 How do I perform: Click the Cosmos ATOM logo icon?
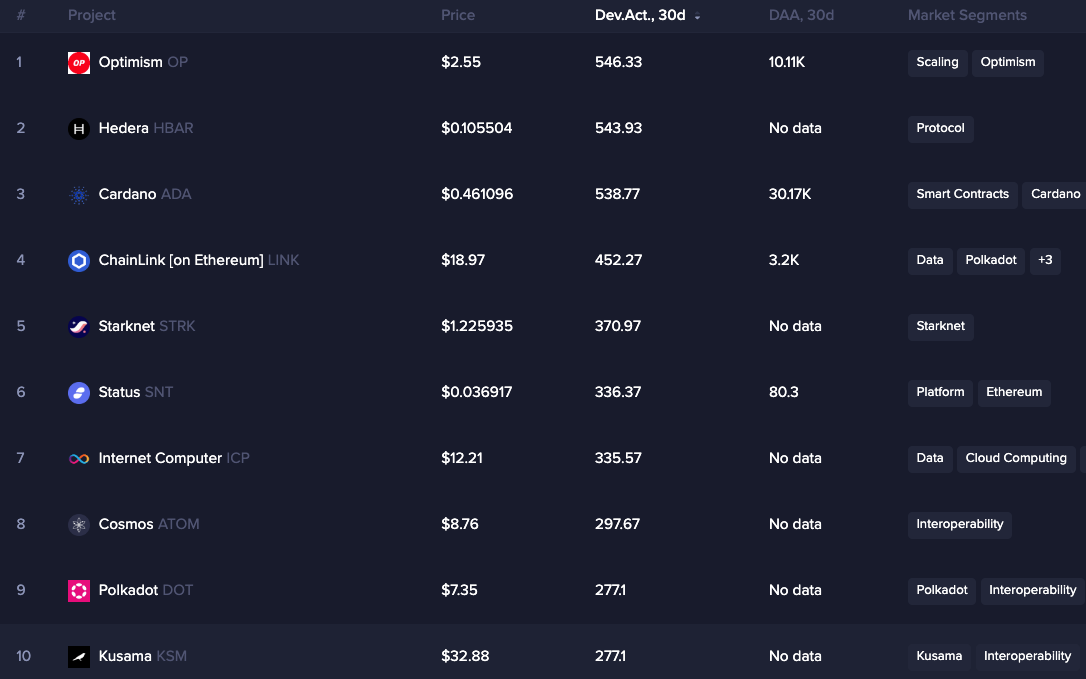point(79,524)
